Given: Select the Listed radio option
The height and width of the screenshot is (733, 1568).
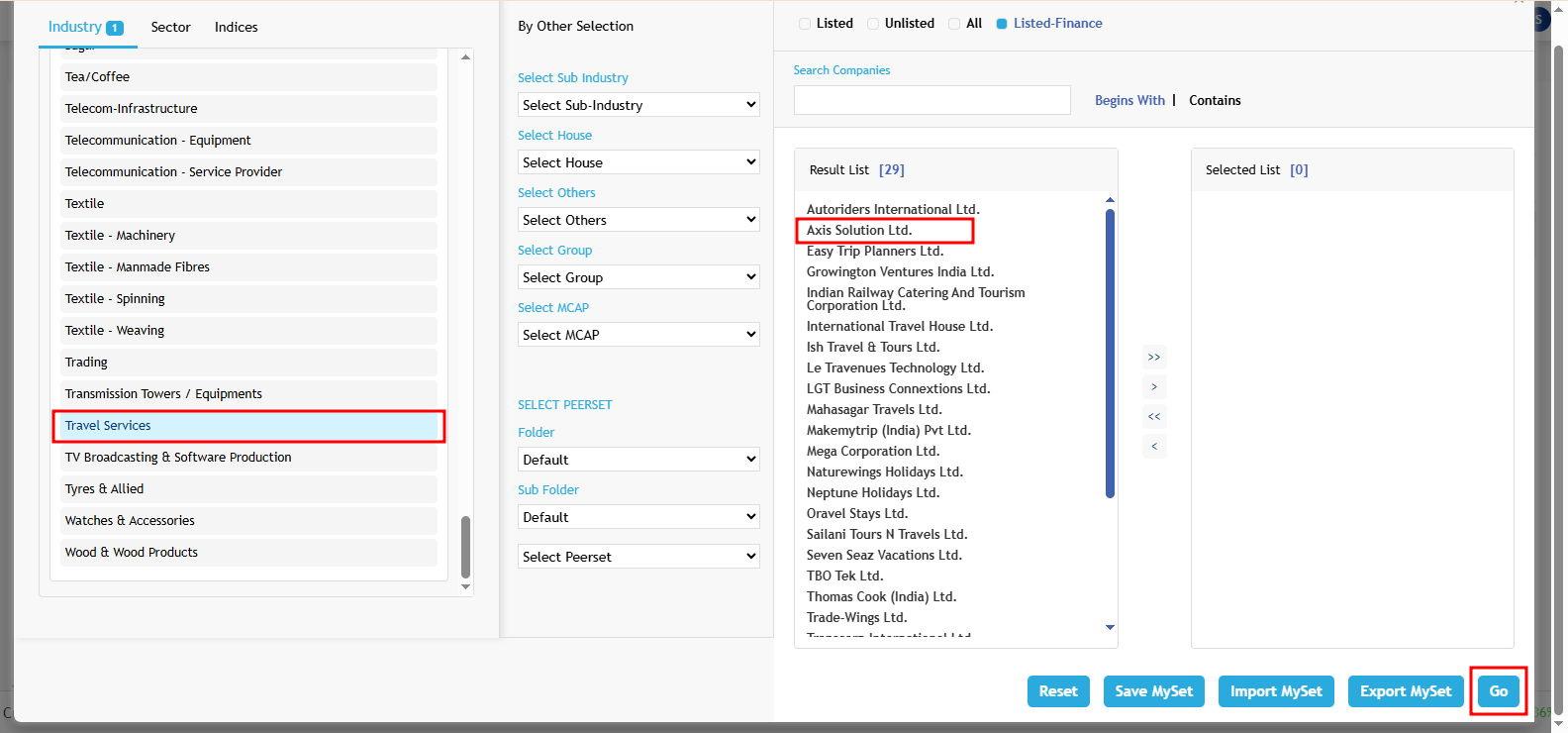Looking at the screenshot, I should point(805,24).
